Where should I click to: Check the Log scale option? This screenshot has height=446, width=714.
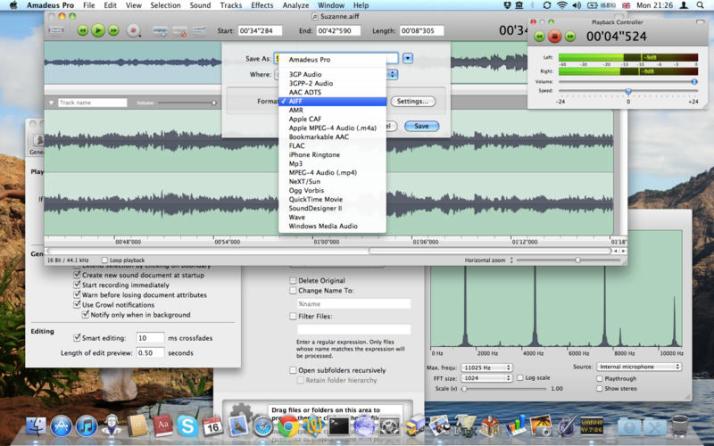point(520,378)
